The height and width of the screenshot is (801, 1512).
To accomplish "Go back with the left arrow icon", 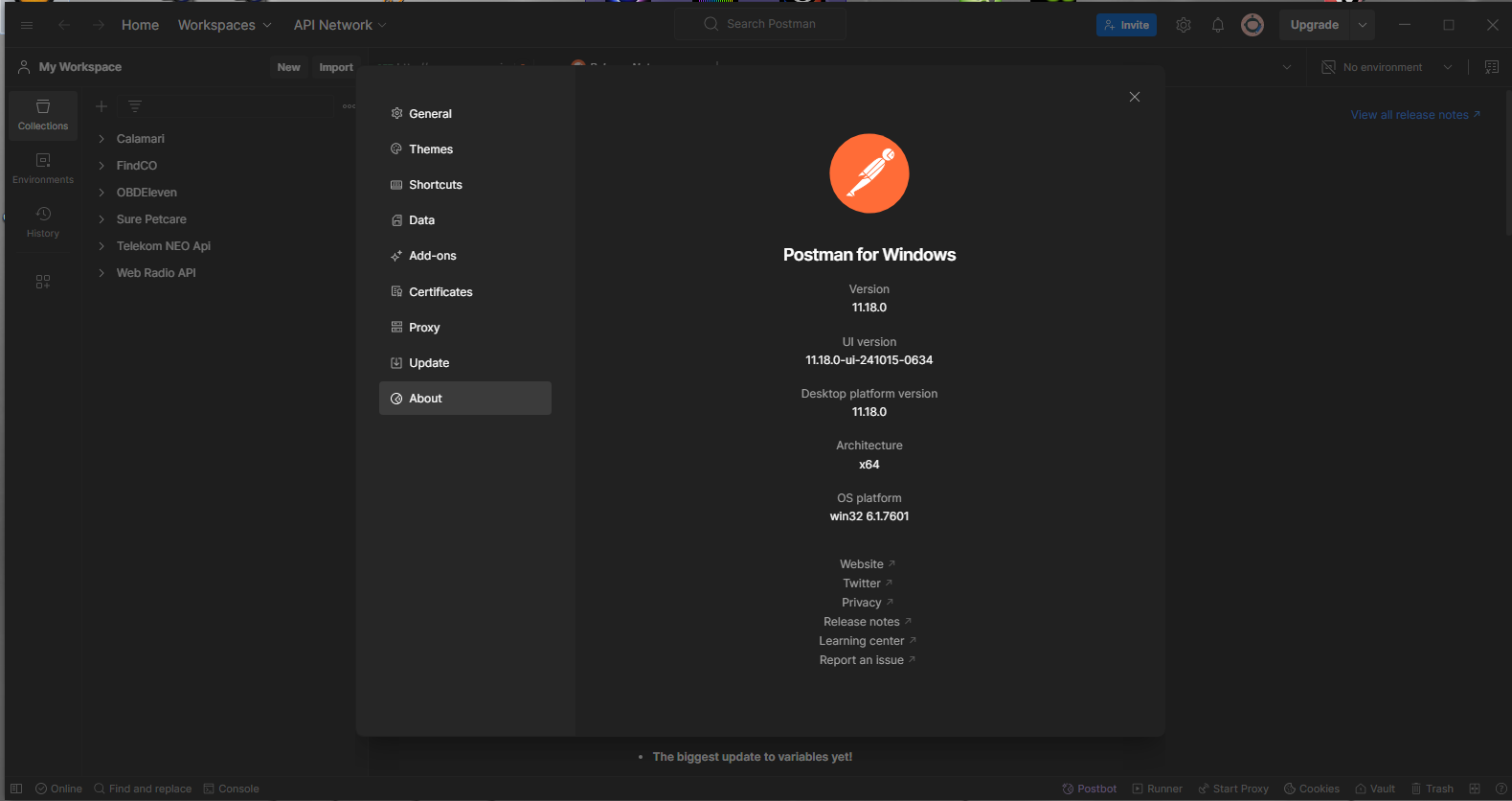I will coord(64,25).
